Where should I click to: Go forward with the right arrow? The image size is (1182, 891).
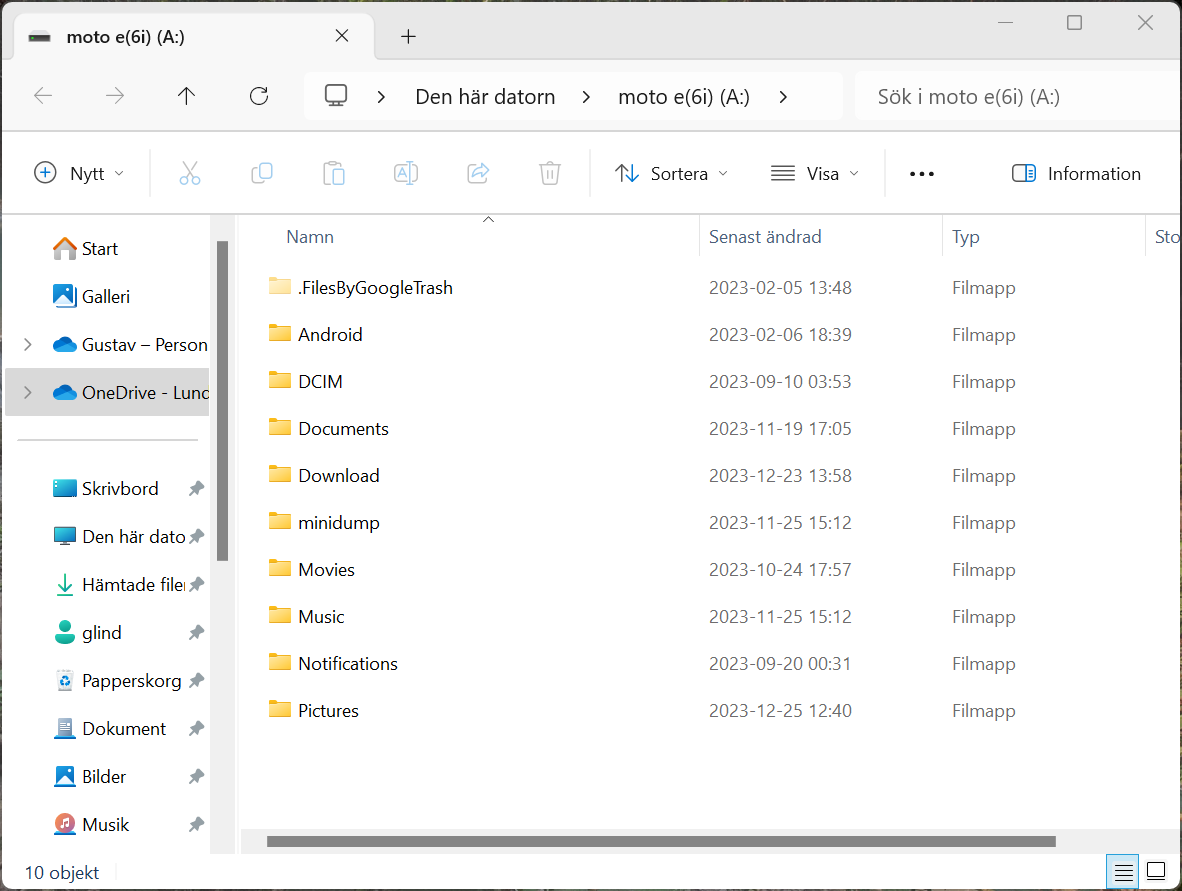[115, 96]
